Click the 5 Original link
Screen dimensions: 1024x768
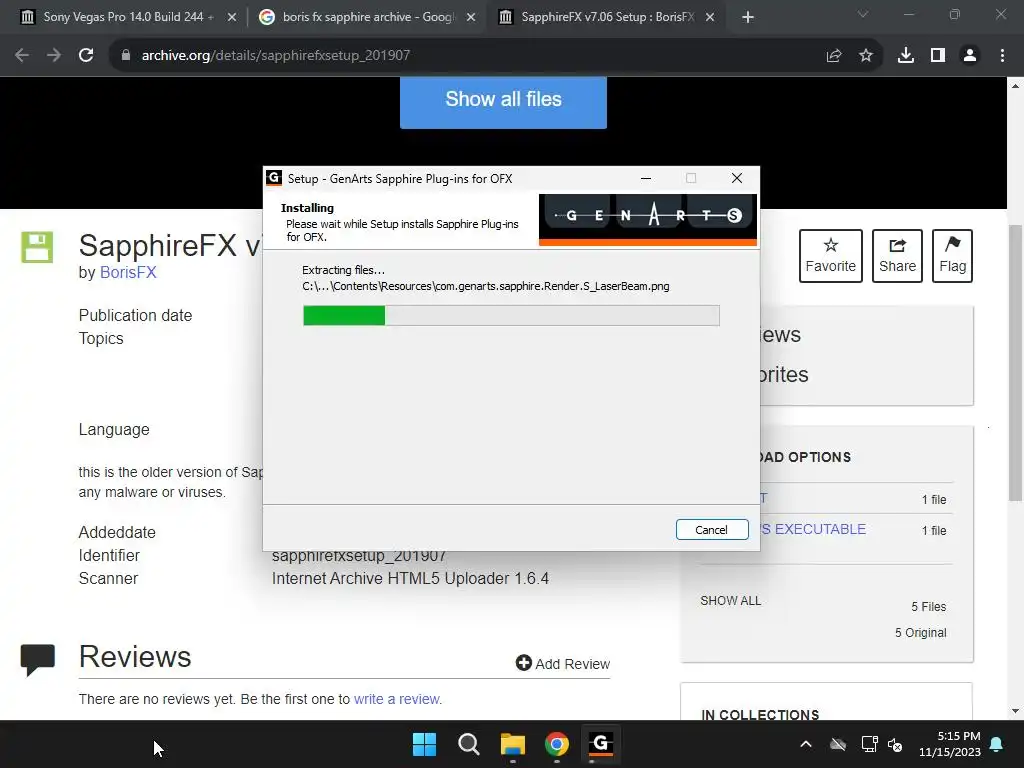coord(920,633)
